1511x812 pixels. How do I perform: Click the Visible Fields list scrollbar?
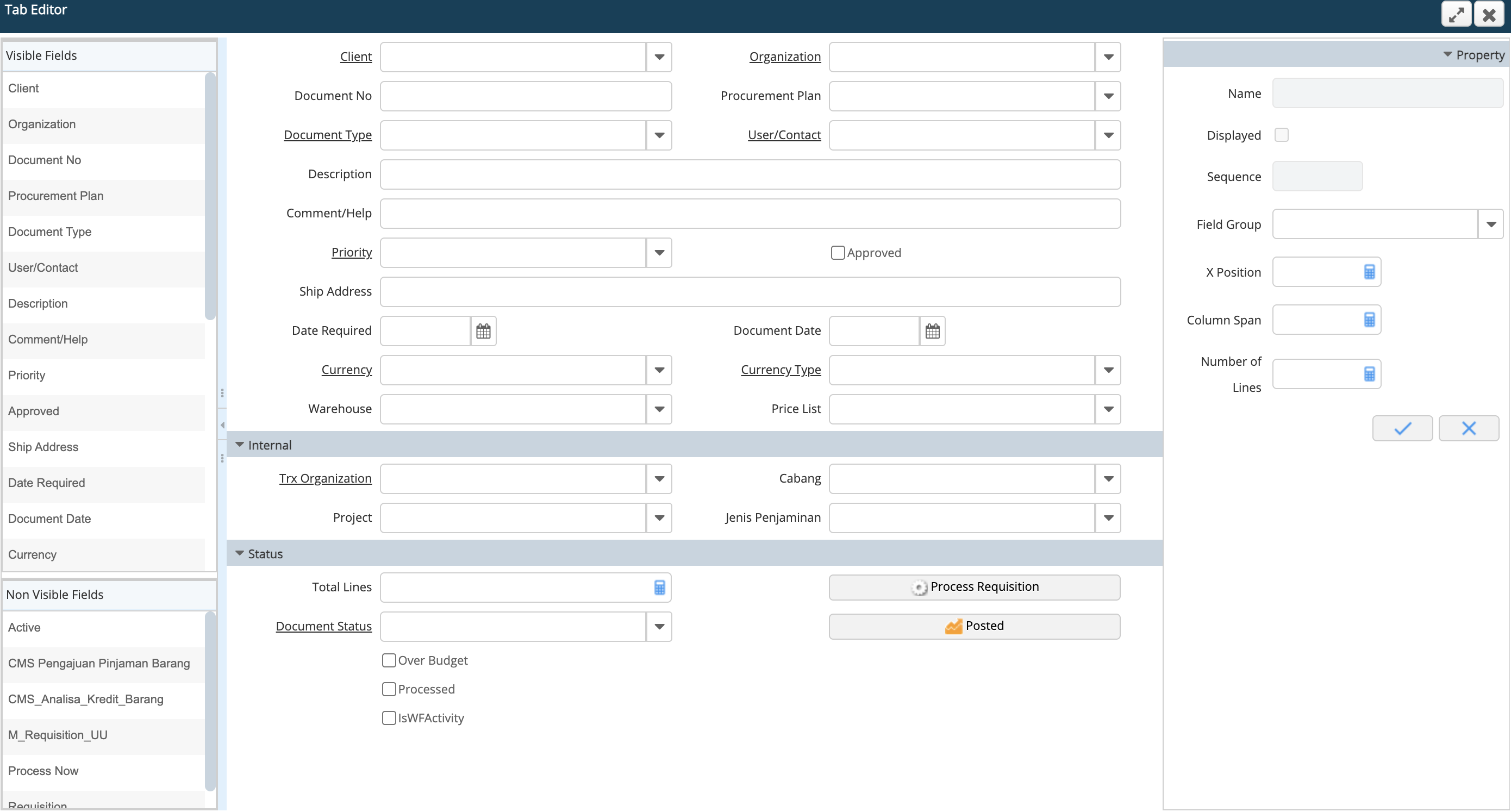(x=210, y=197)
